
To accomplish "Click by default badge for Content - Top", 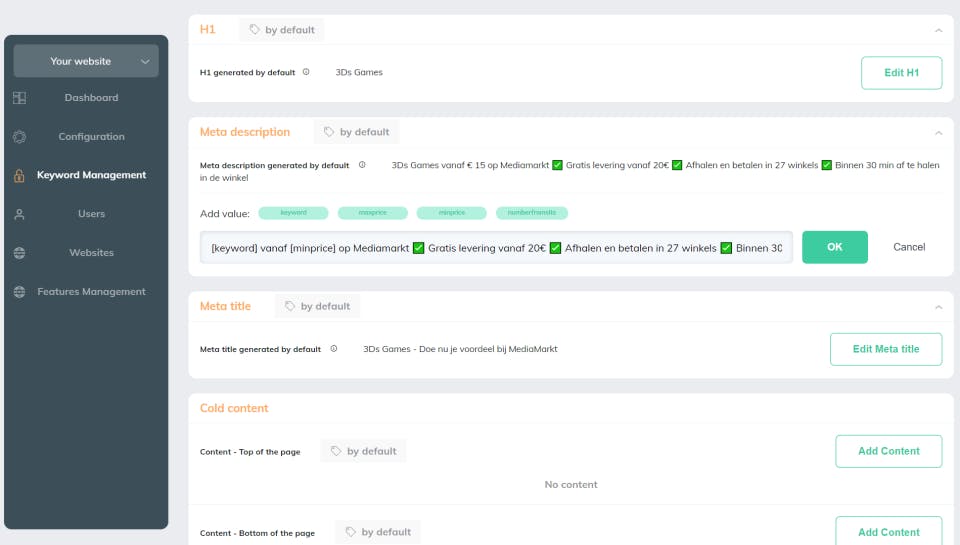I will [x=363, y=451].
